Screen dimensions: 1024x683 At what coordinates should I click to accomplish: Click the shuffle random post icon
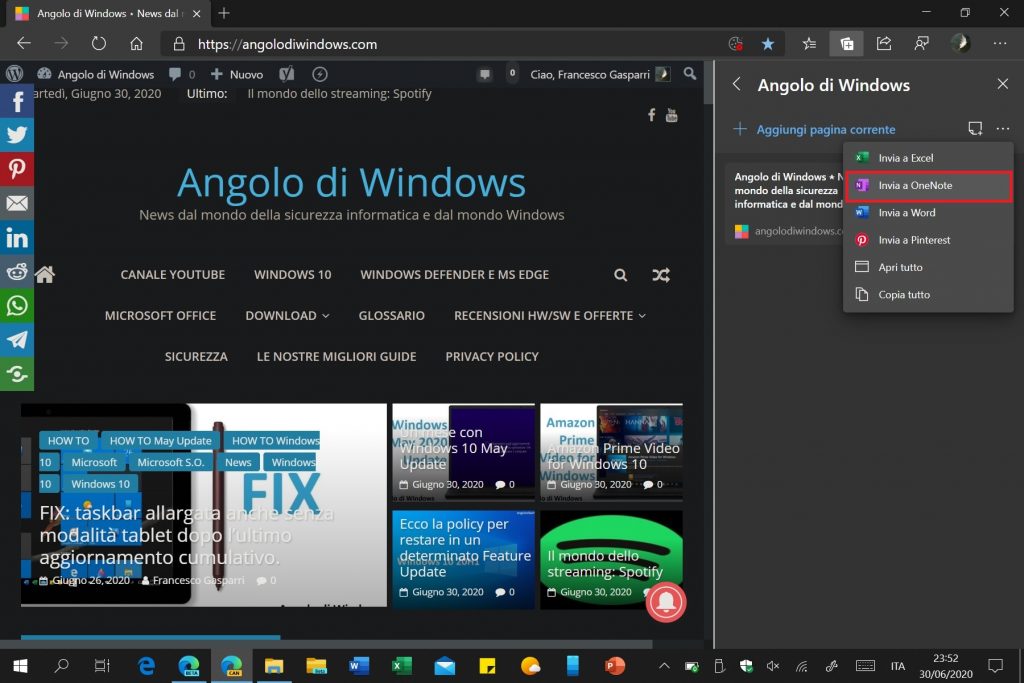[661, 275]
